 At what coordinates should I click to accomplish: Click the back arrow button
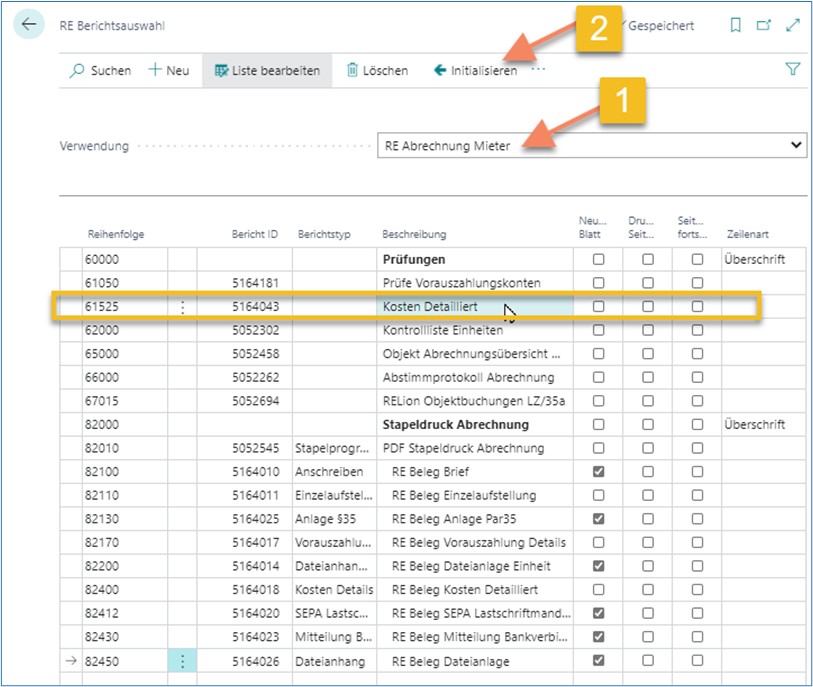point(28,25)
